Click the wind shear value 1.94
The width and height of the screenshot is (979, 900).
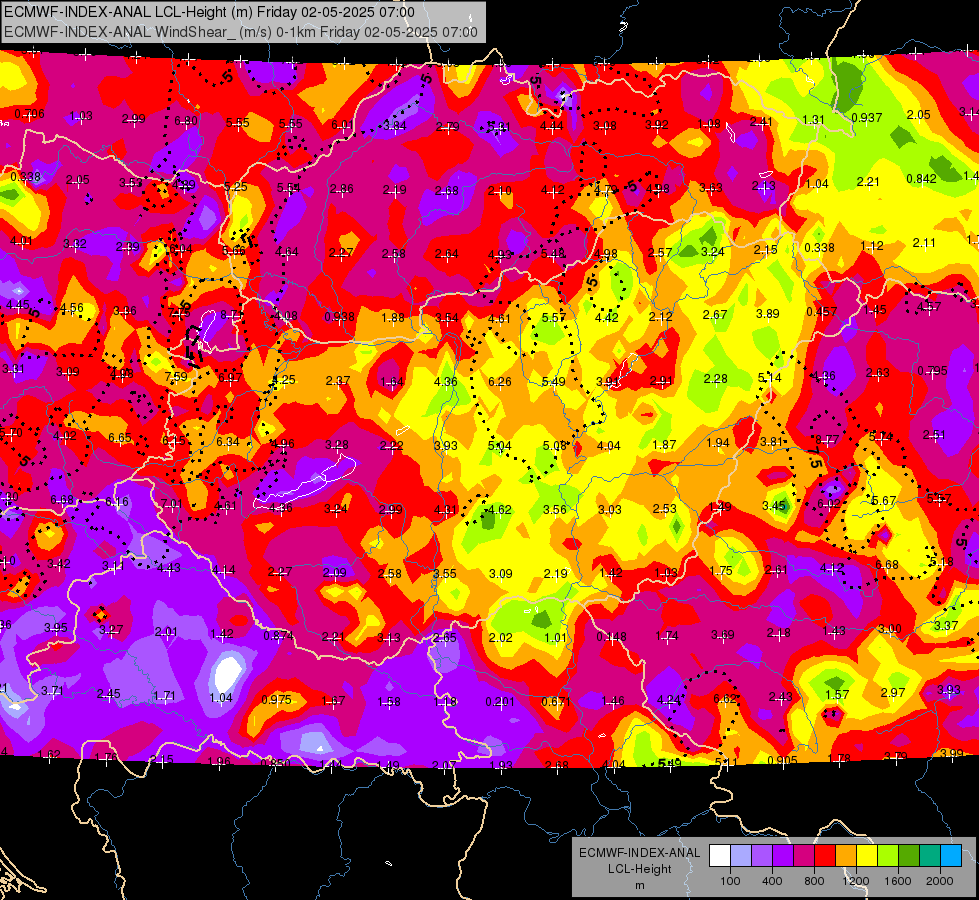718,443
